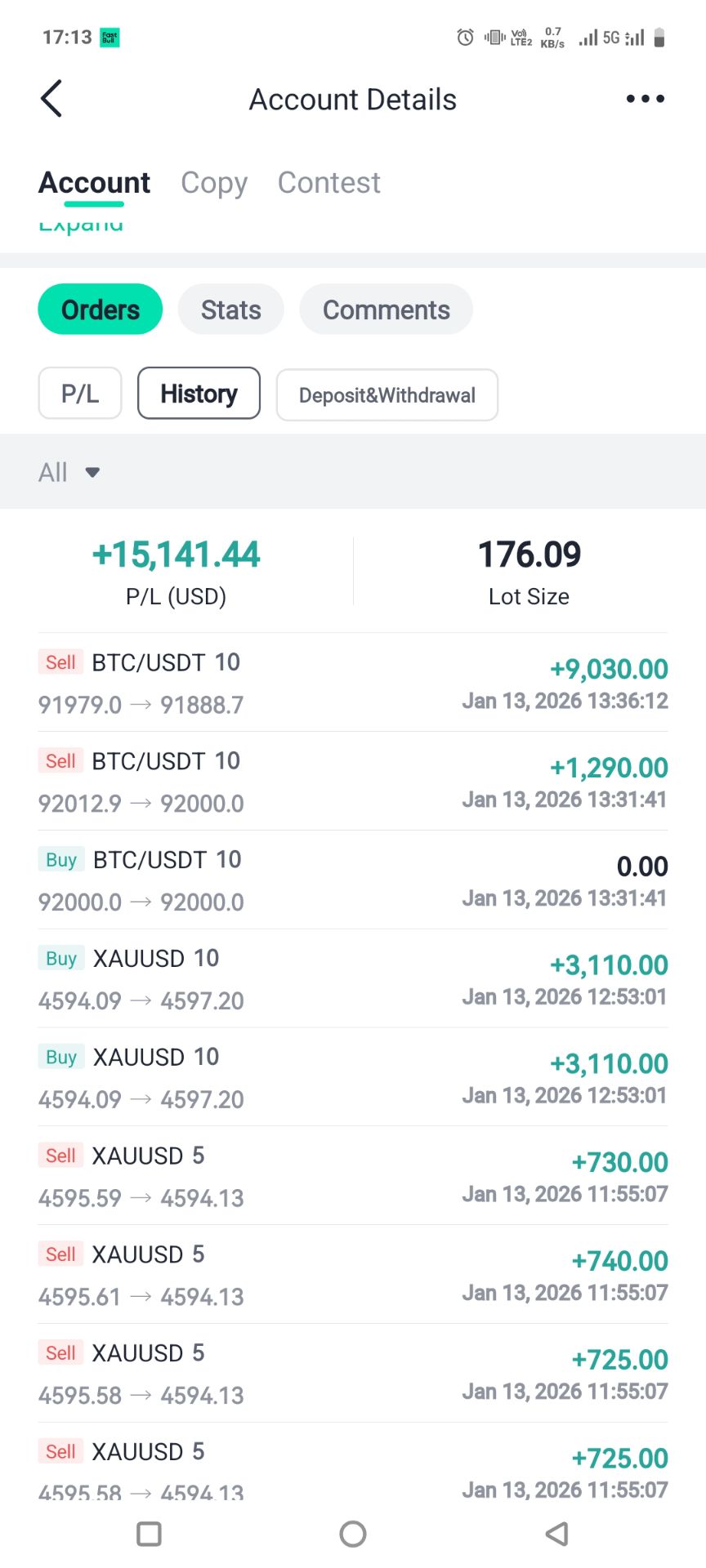Open Deposit&Withdrawal records
This screenshot has width=706, height=1568.
coord(387,395)
